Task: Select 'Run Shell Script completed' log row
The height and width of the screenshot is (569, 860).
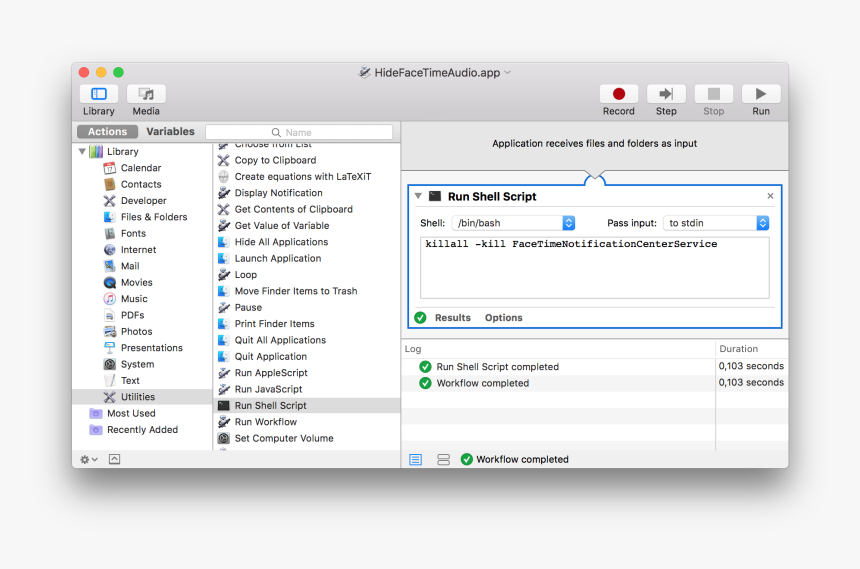Action: (595, 367)
